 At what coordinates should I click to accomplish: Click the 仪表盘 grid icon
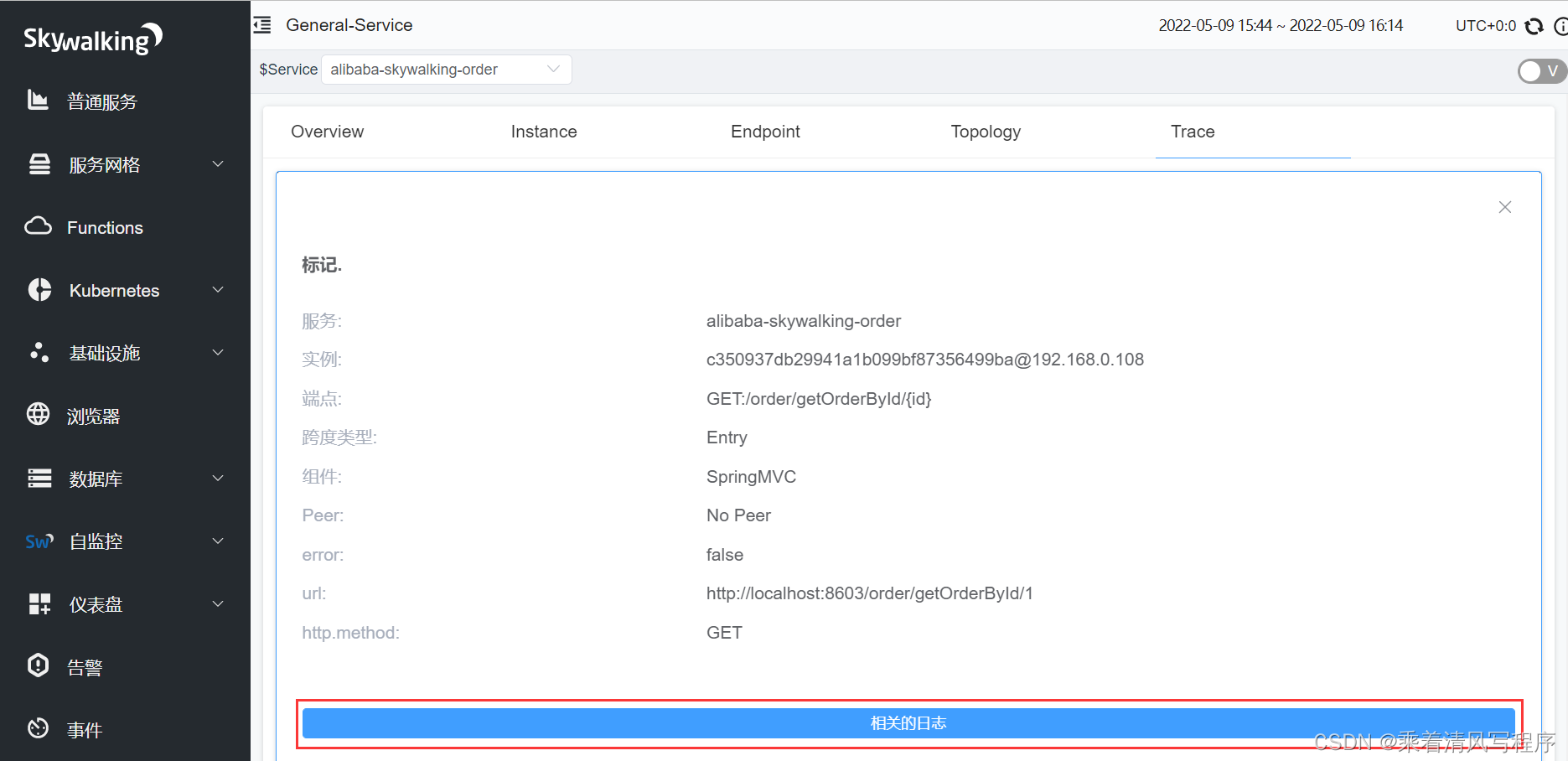click(39, 603)
